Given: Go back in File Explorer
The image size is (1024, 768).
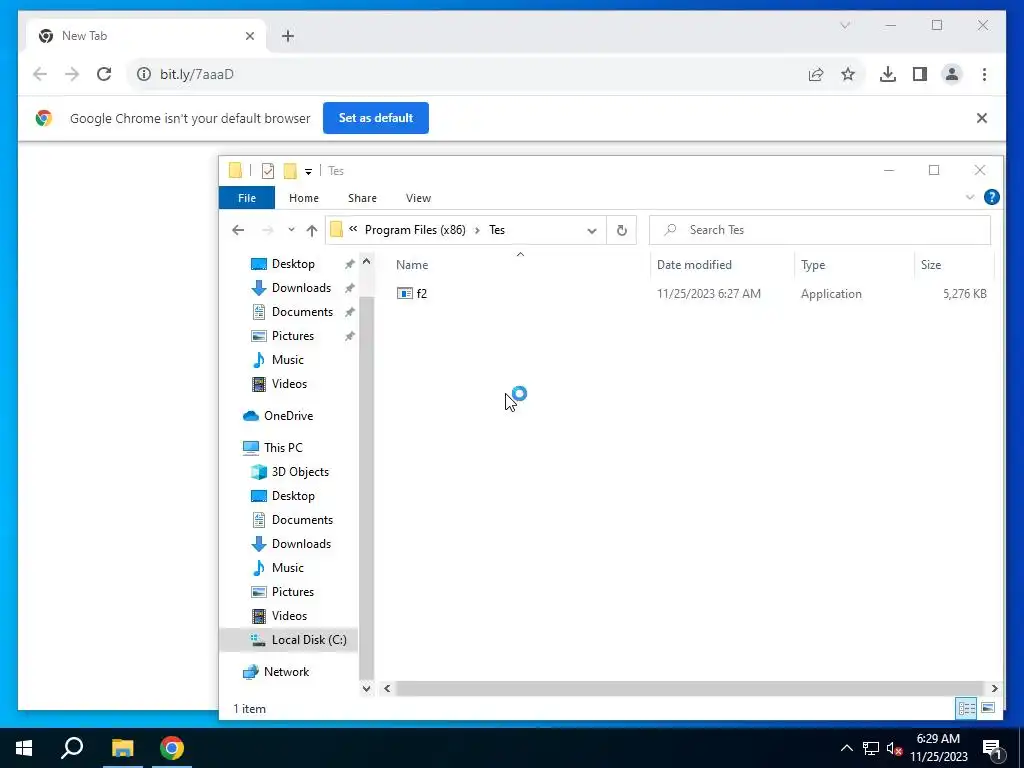Looking at the screenshot, I should [x=238, y=230].
